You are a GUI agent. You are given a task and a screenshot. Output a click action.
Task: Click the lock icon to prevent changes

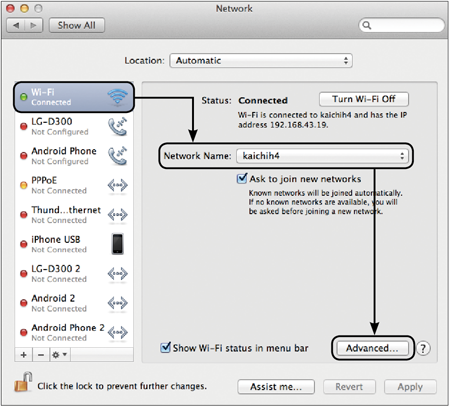point(23,382)
